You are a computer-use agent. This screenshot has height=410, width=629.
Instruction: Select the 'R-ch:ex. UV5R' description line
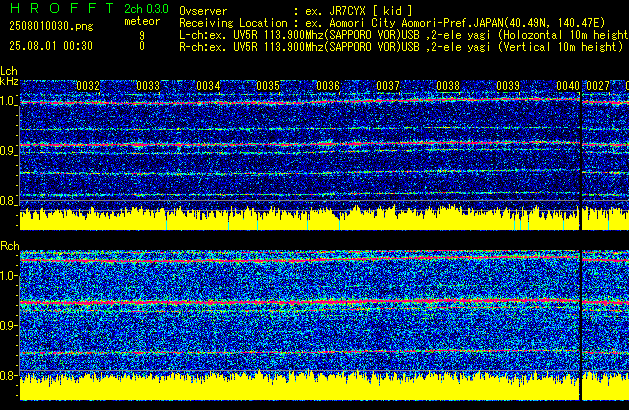pyautogui.click(x=401, y=47)
